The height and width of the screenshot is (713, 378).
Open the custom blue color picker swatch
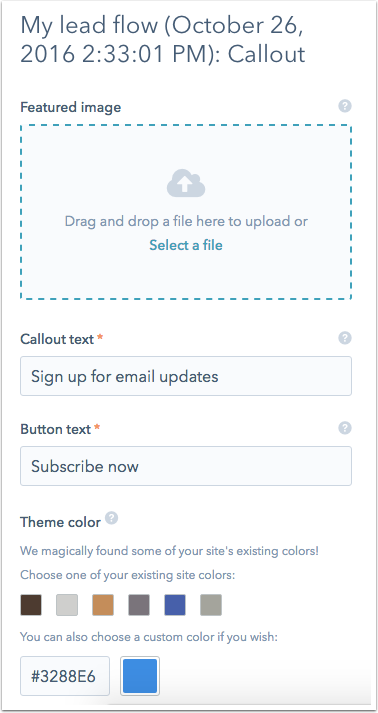(140, 676)
